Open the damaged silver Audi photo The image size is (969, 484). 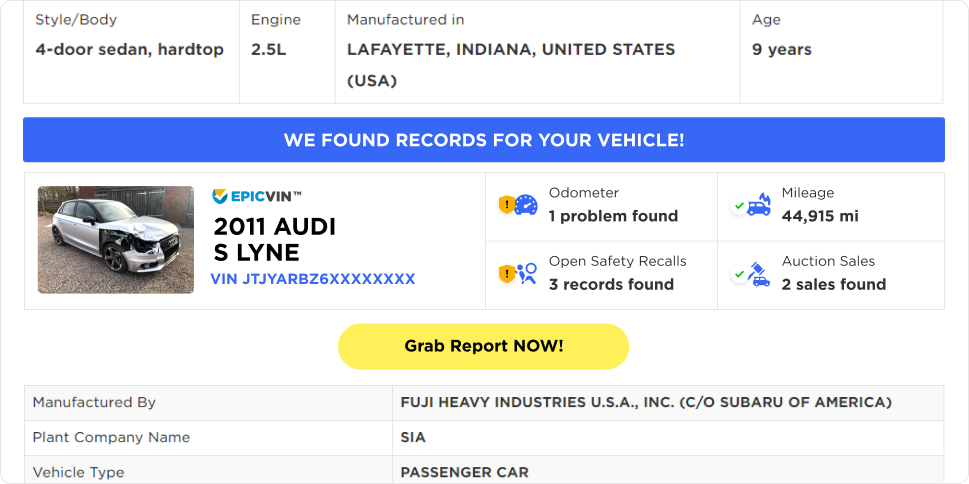116,240
